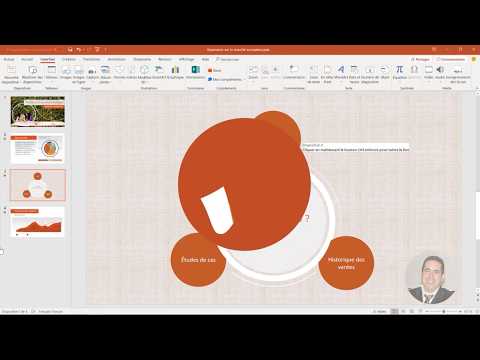
Task: Open the Commentaires pane button
Action: 451,59
